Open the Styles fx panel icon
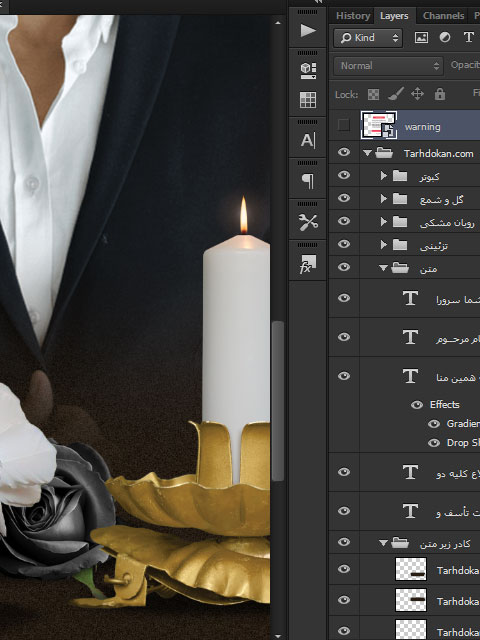The height and width of the screenshot is (640, 480). click(x=308, y=264)
